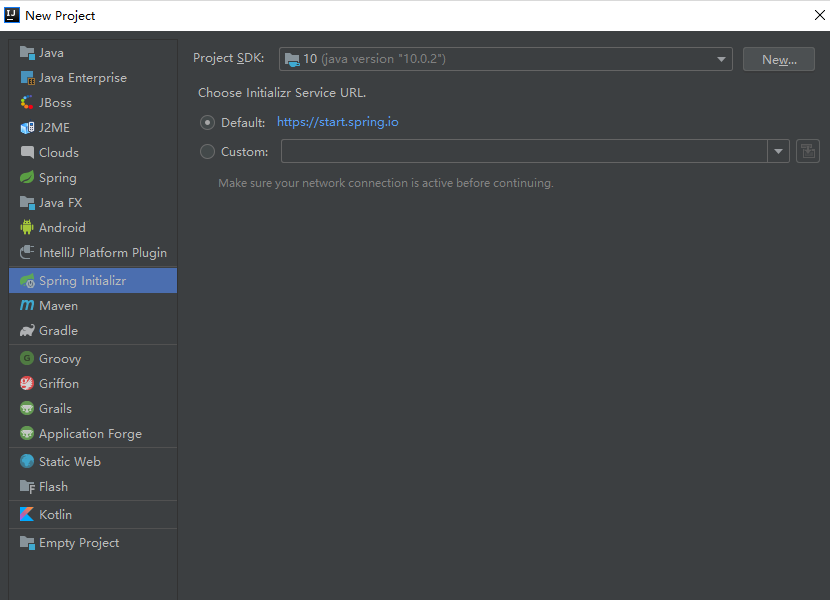Click the Empty Project folder icon
830x600 pixels.
27,542
